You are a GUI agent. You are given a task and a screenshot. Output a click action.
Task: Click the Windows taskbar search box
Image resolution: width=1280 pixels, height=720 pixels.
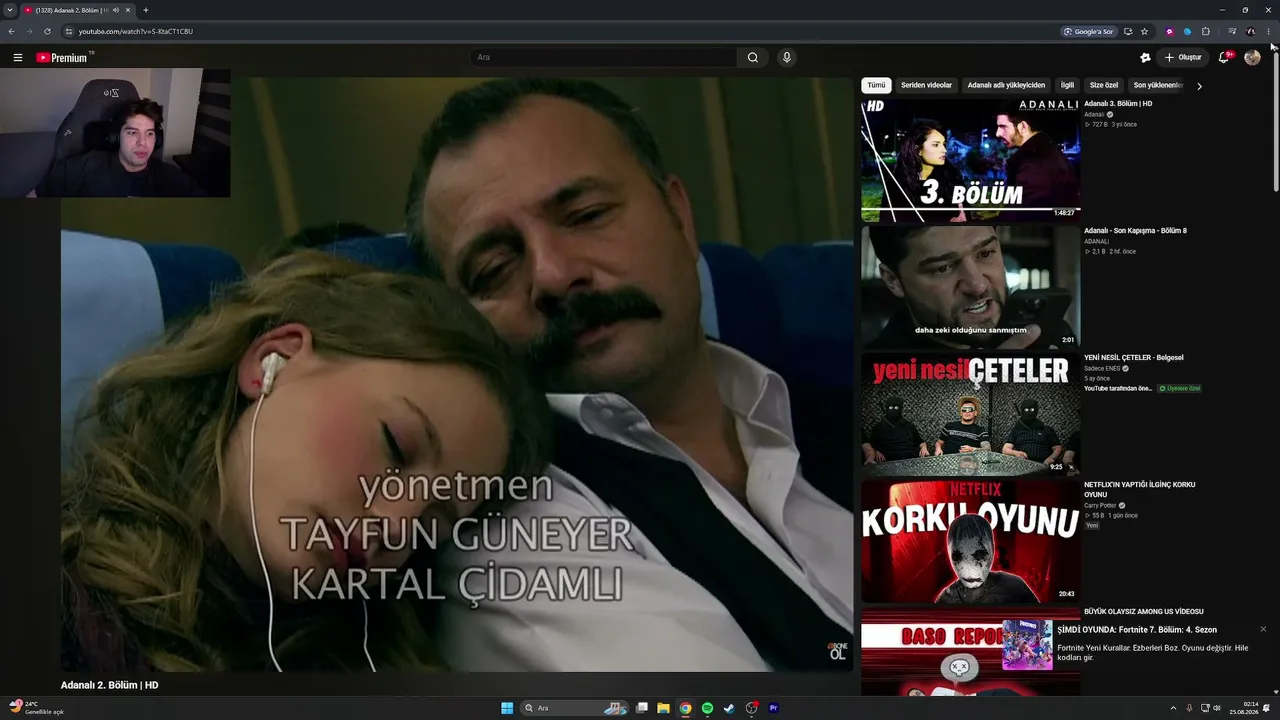coord(573,708)
